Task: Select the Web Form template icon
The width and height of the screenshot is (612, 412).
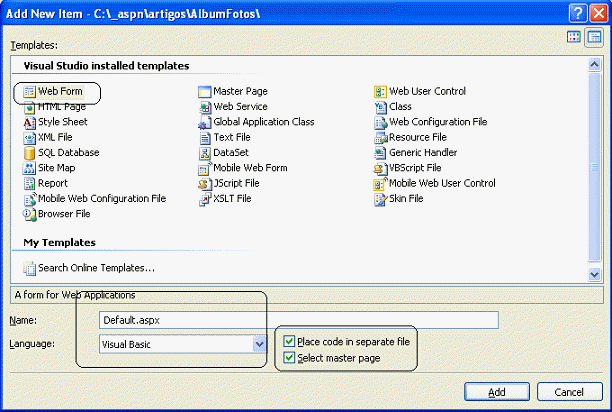Action: tap(29, 92)
